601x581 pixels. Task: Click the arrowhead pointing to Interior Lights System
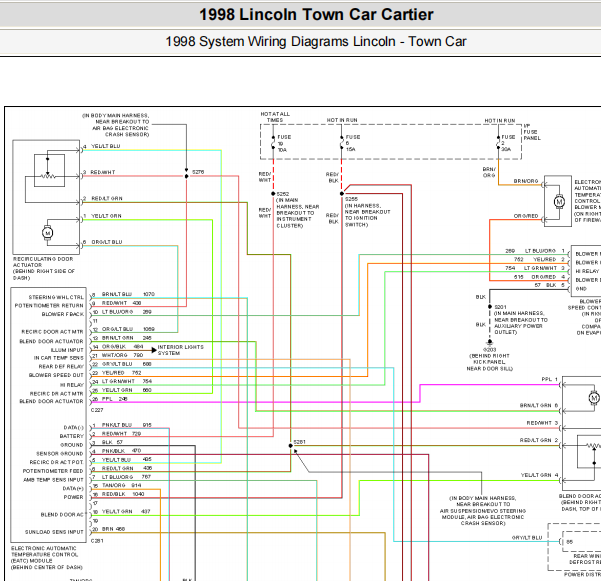154,350
